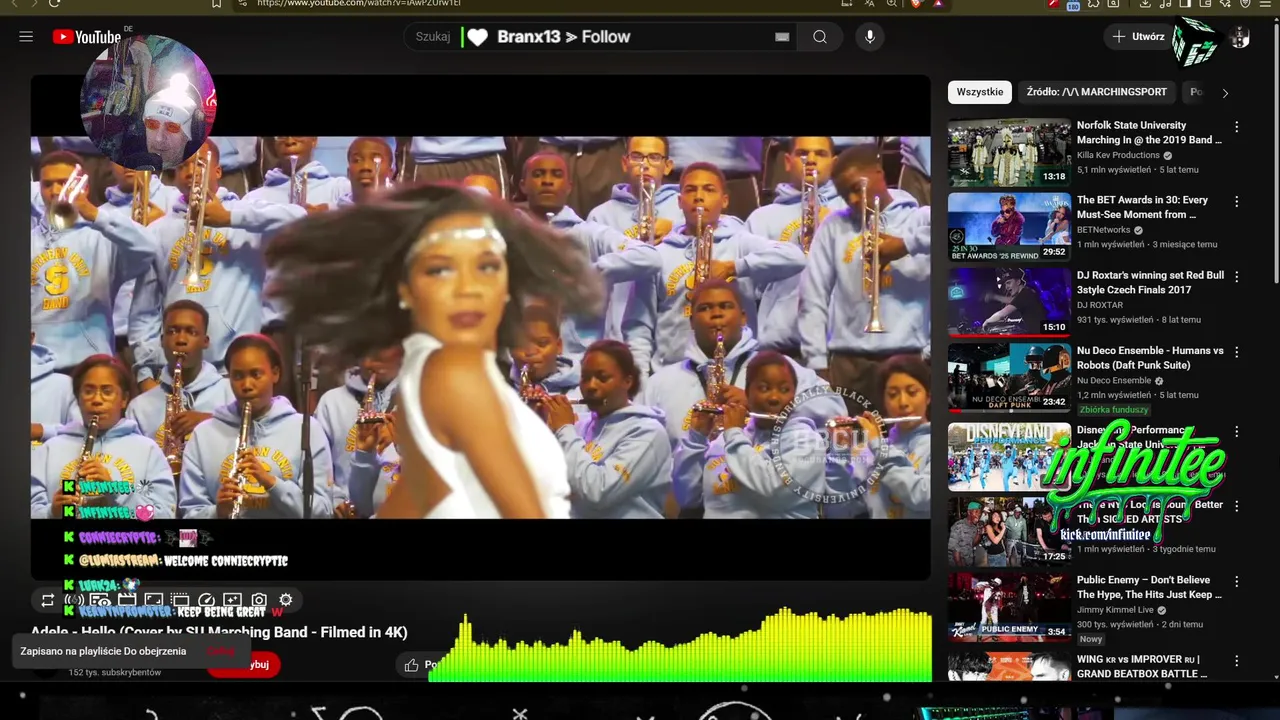Go to YouTube home via logo

[87, 37]
